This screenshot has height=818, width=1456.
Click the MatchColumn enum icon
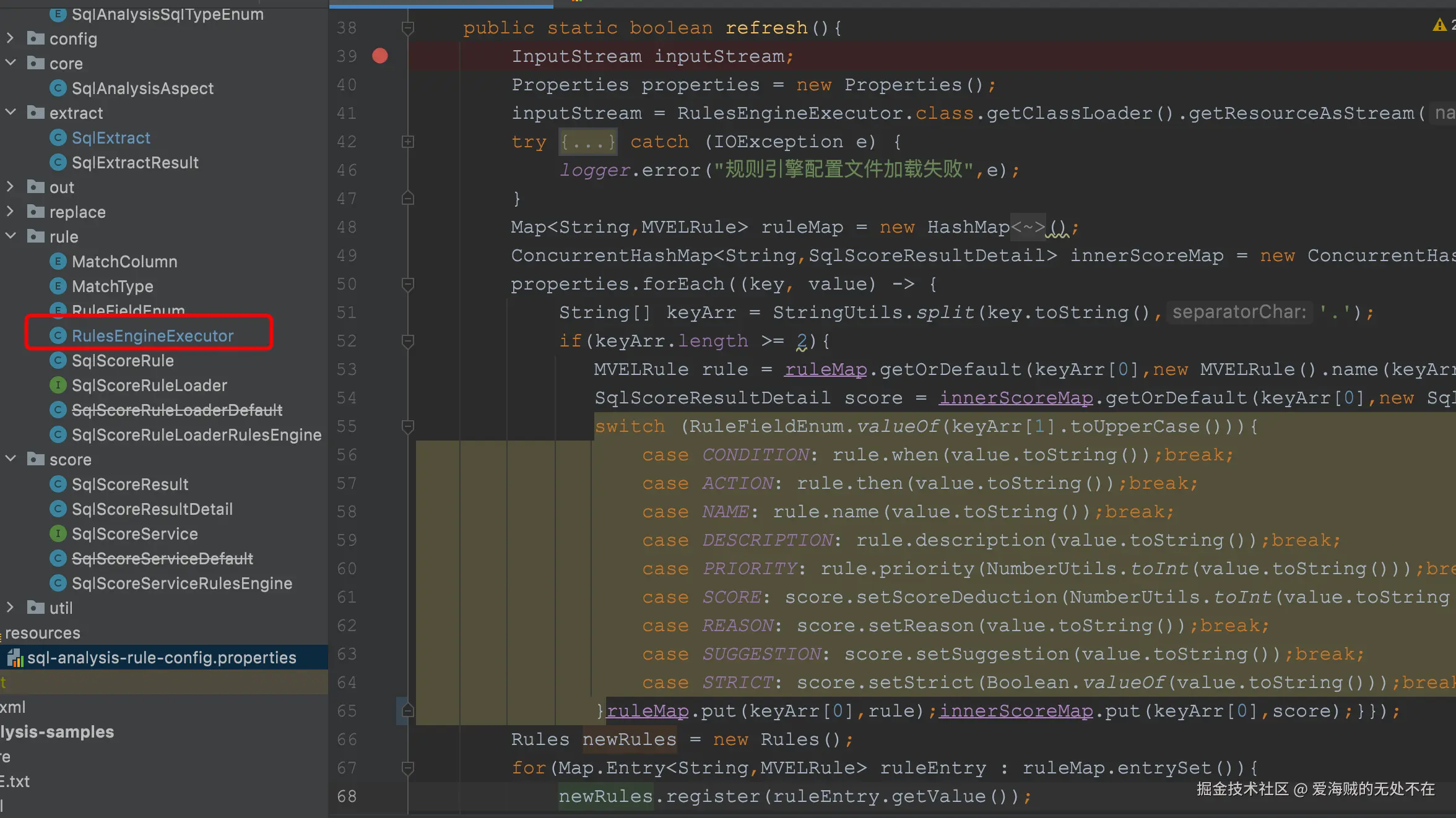[58, 262]
